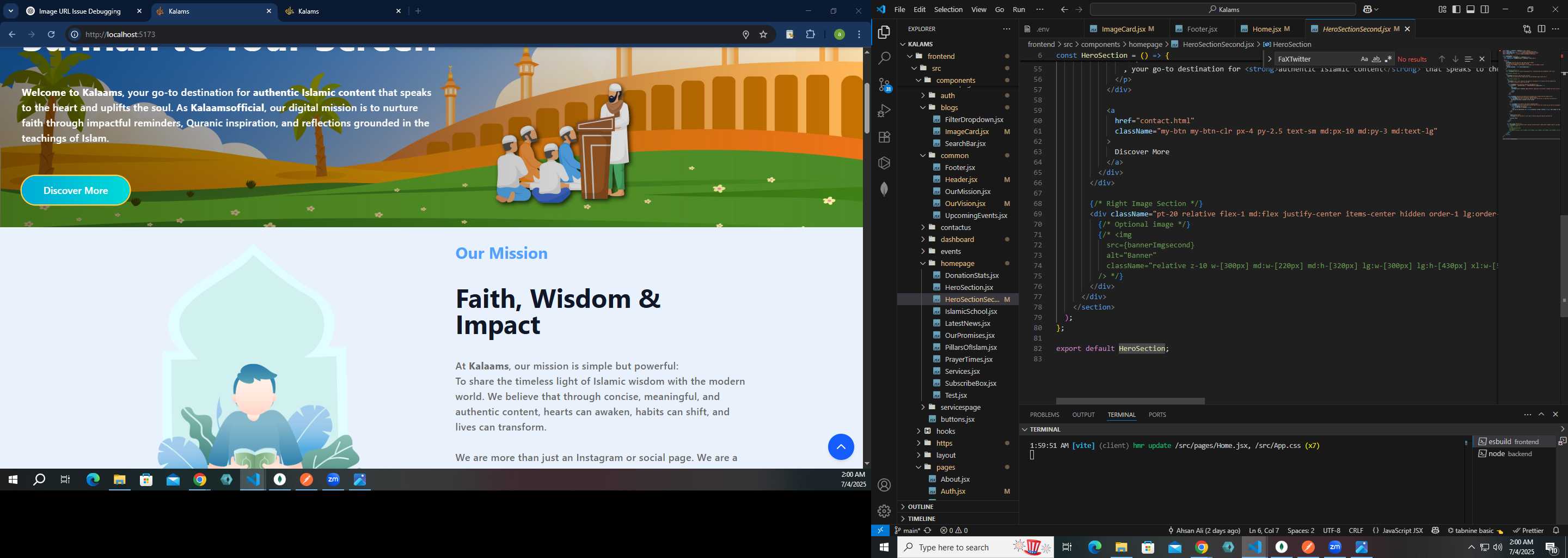1568x558 pixels.
Task: Click Chrome reload page button
Action: tap(52, 35)
